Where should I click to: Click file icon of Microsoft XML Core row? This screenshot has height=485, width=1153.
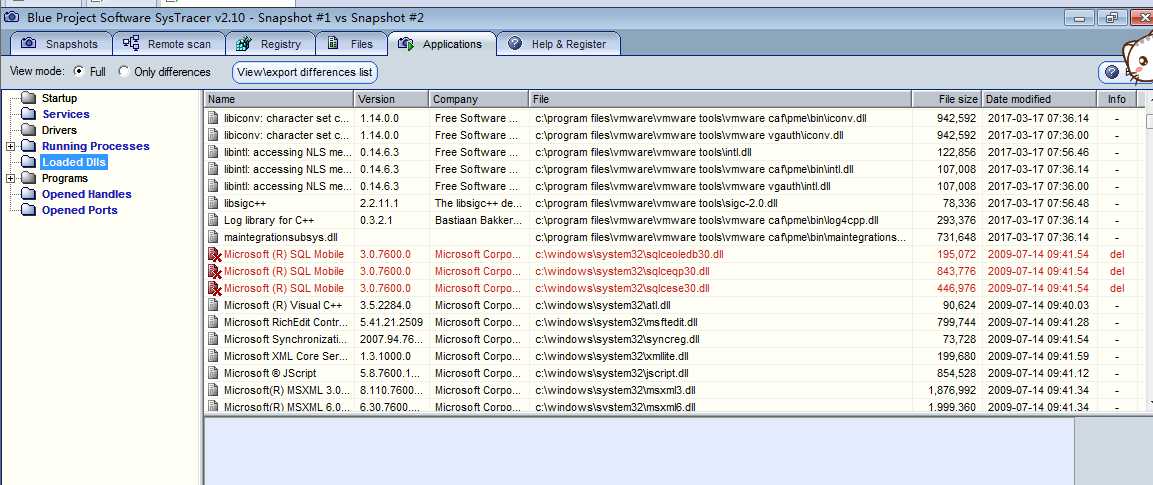click(x=213, y=356)
